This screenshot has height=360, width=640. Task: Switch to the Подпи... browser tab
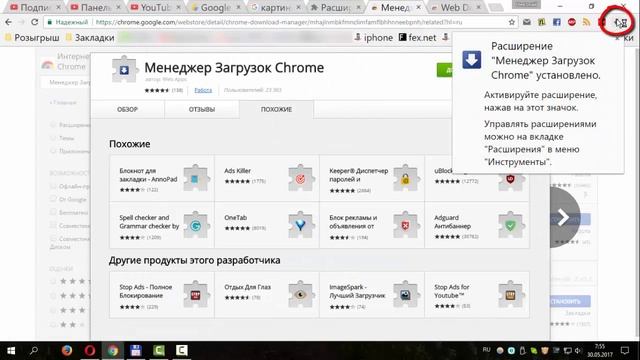point(34,7)
